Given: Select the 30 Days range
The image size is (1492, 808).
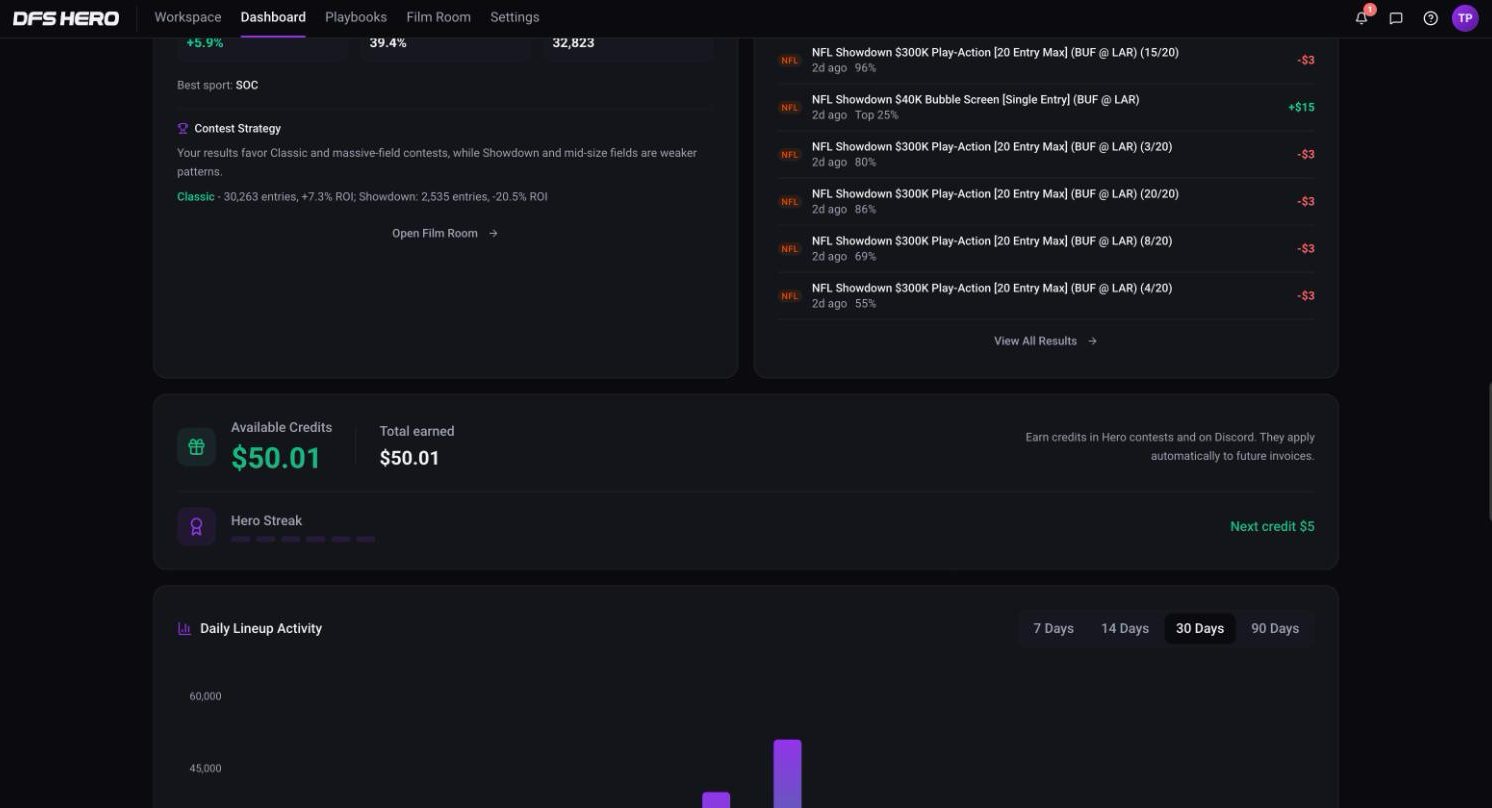Looking at the screenshot, I should (1200, 629).
